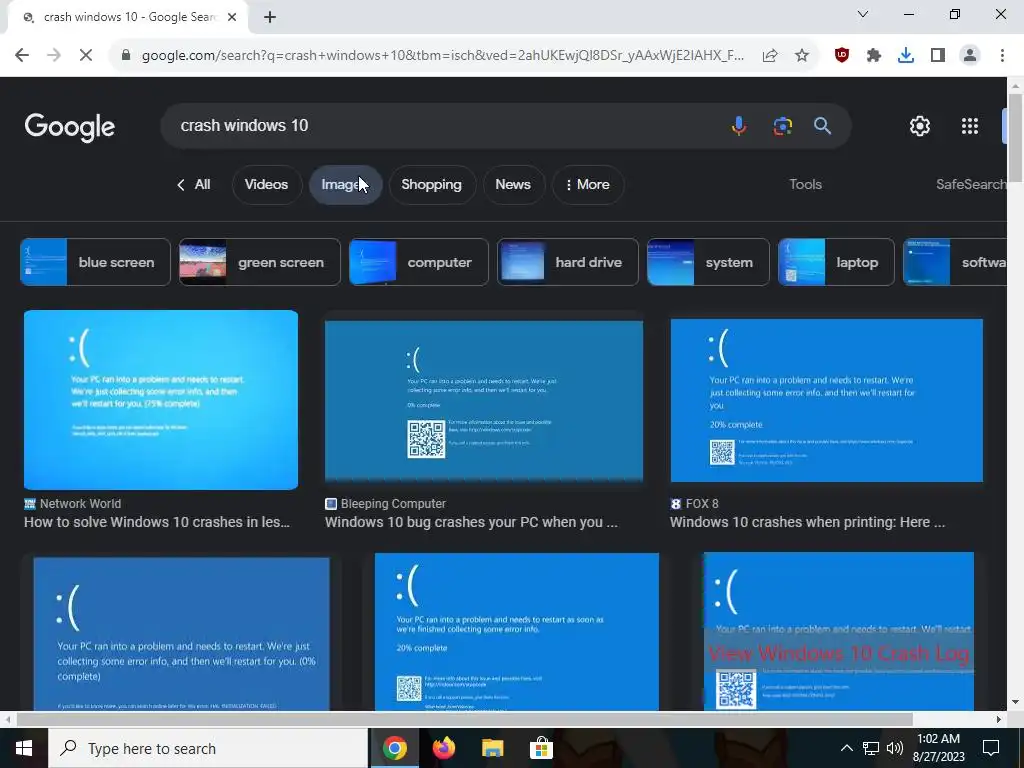Viewport: 1024px width, 768px height.
Task: Search by image with Google Lens
Action: point(782,125)
